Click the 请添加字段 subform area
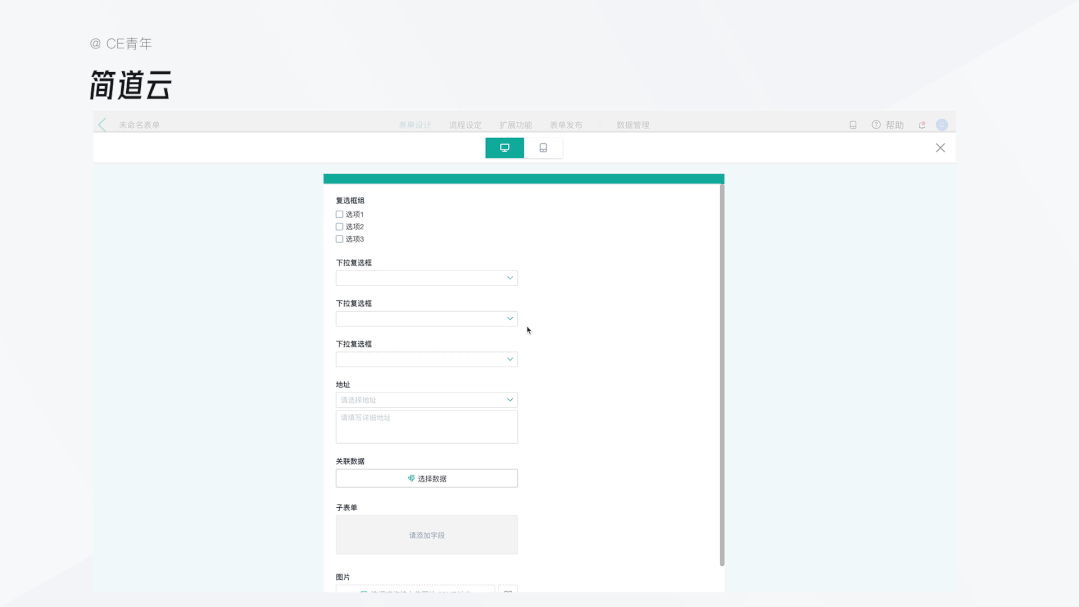The image size is (1079, 607). point(427,535)
